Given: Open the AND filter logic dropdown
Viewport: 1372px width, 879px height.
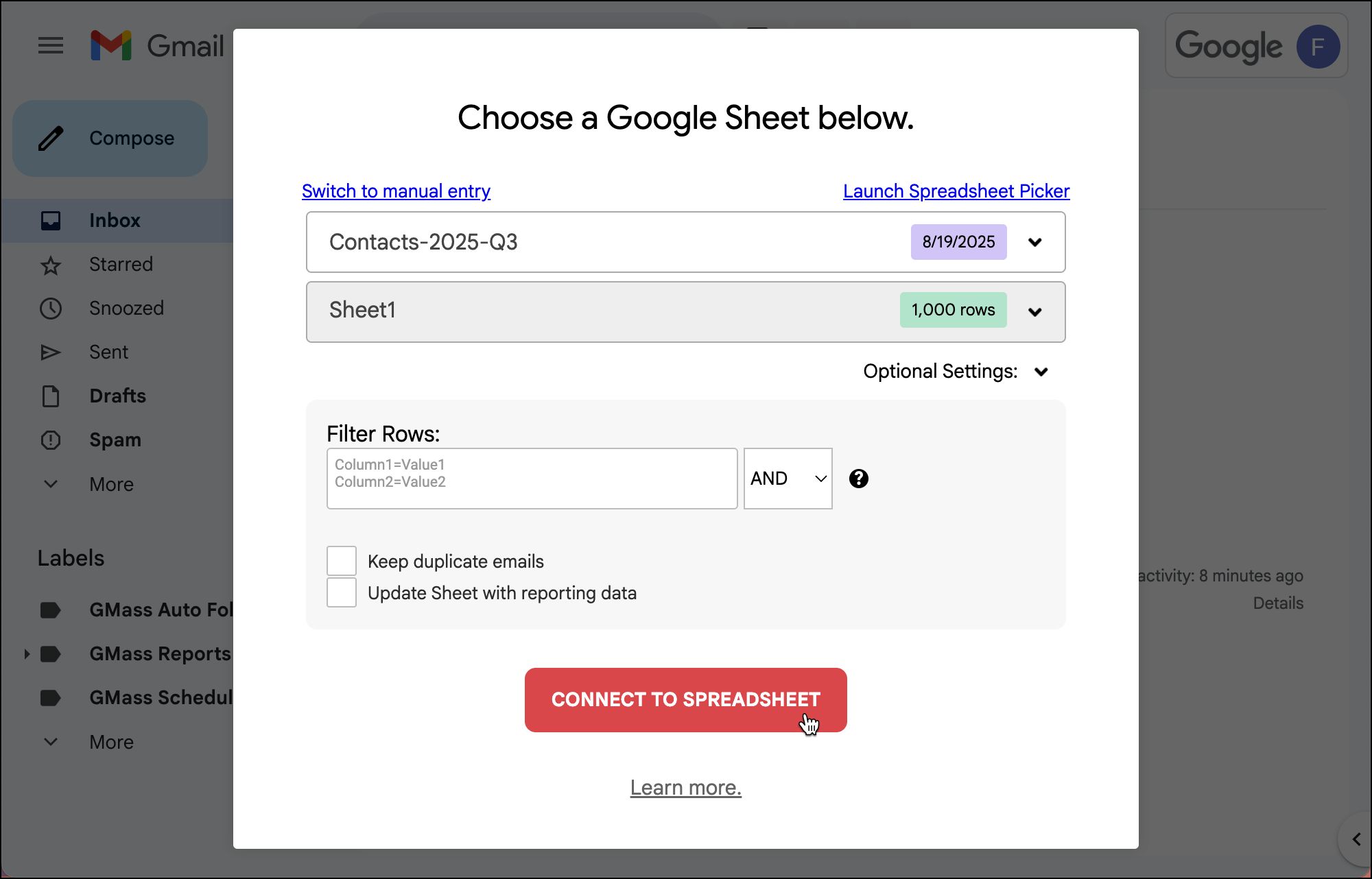Looking at the screenshot, I should 788,479.
